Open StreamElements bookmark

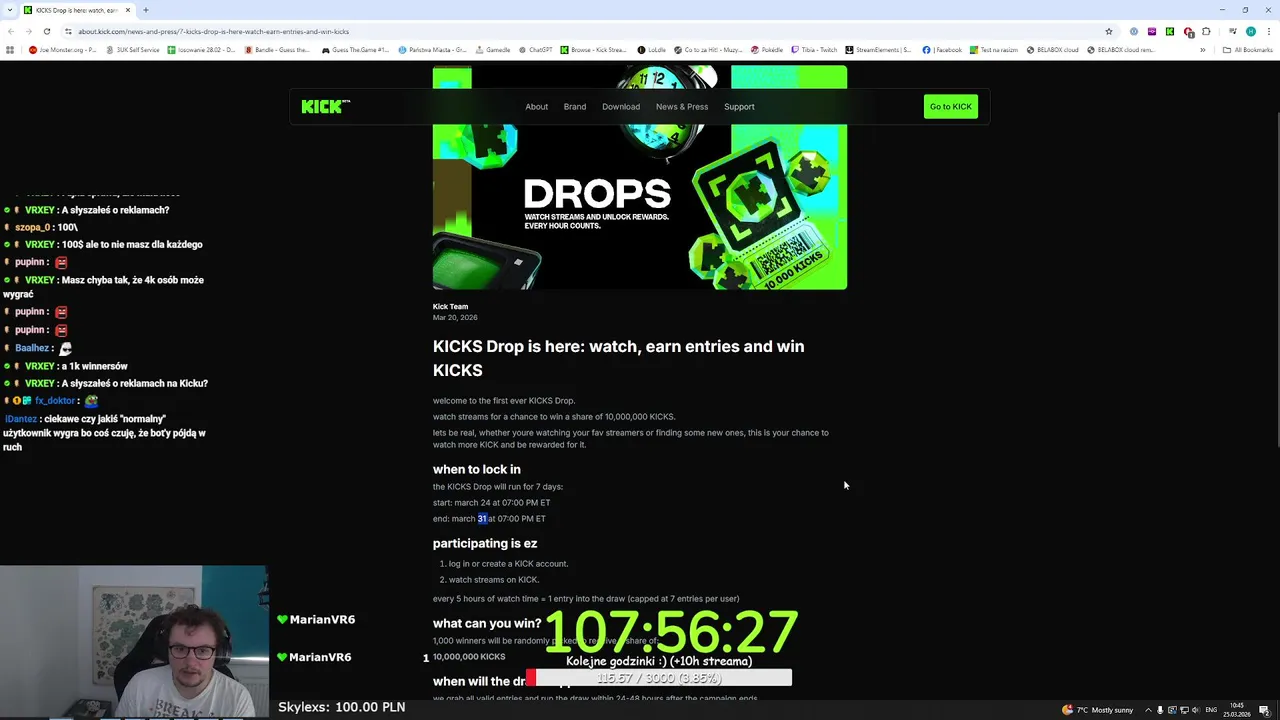pyautogui.click(x=878, y=50)
